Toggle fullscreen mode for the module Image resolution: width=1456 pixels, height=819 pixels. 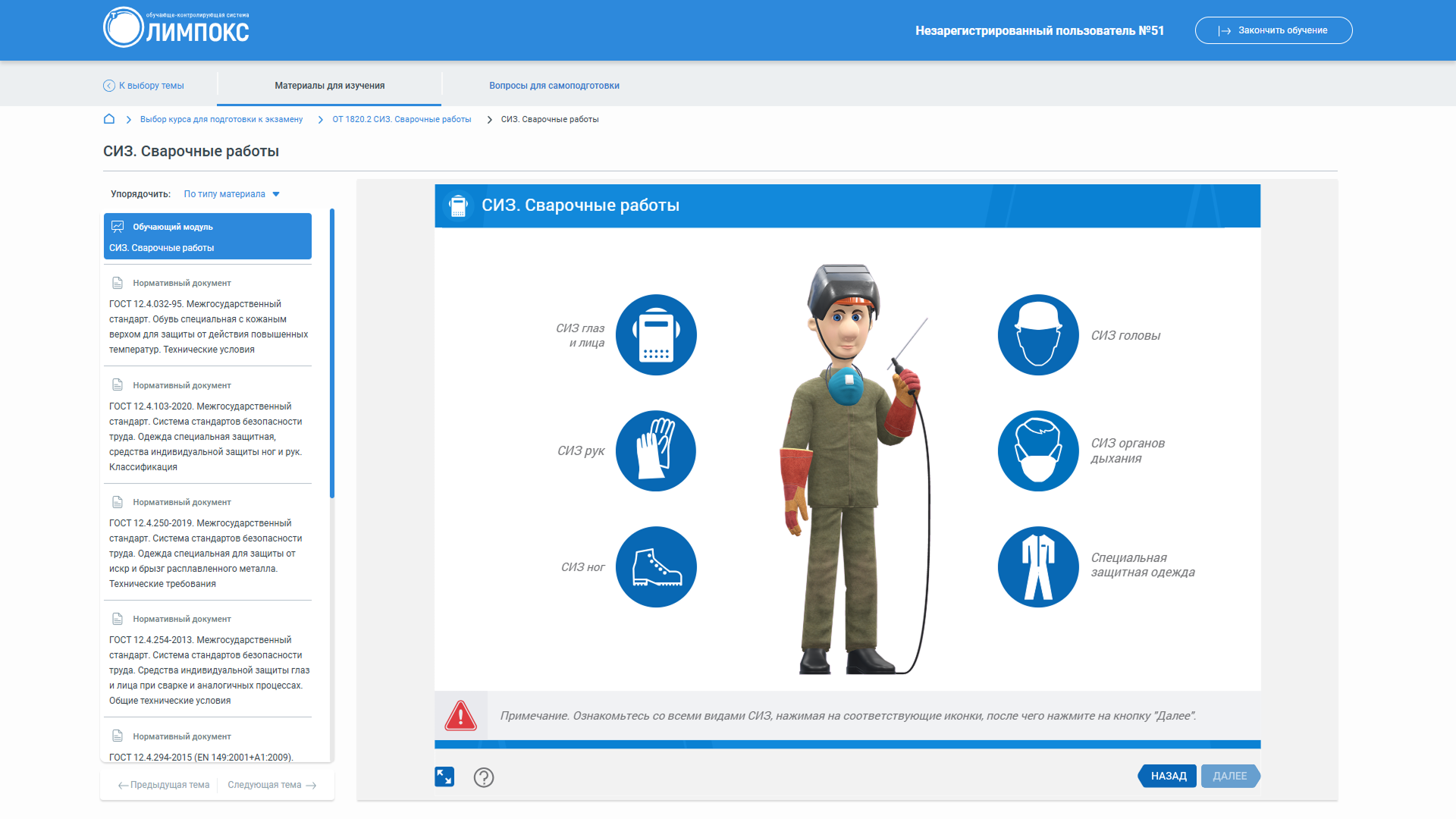click(444, 777)
